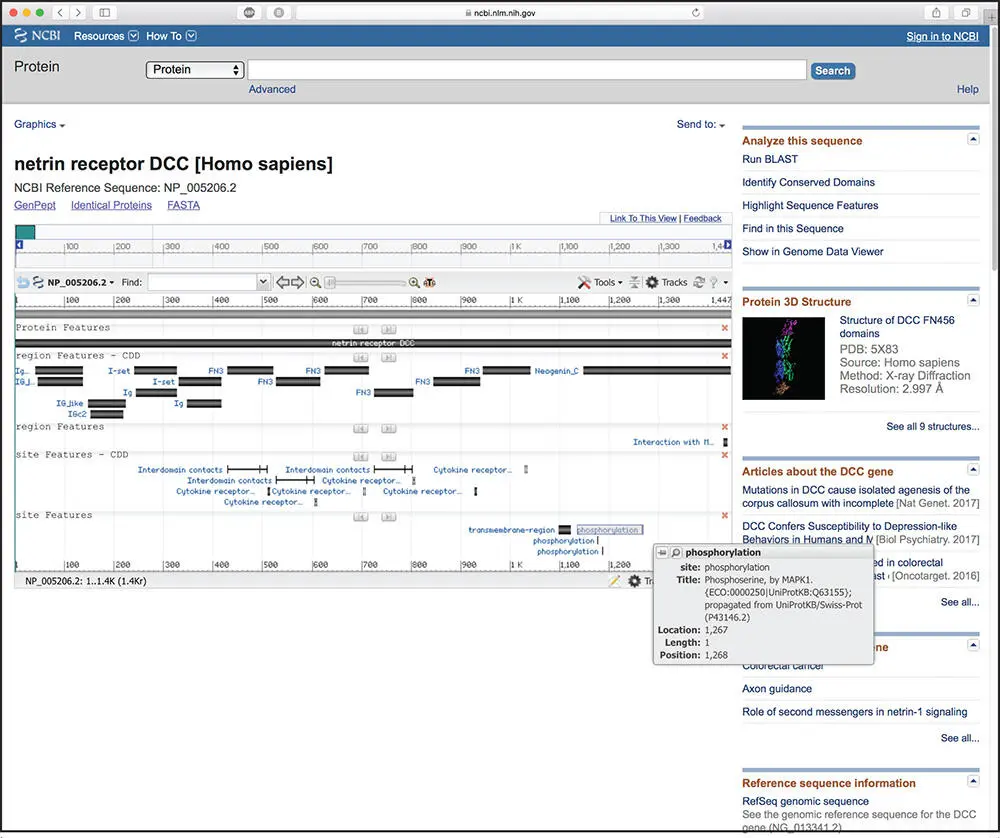
Task: Toggle the browser sidebar button
Action: click(x=105, y=12)
